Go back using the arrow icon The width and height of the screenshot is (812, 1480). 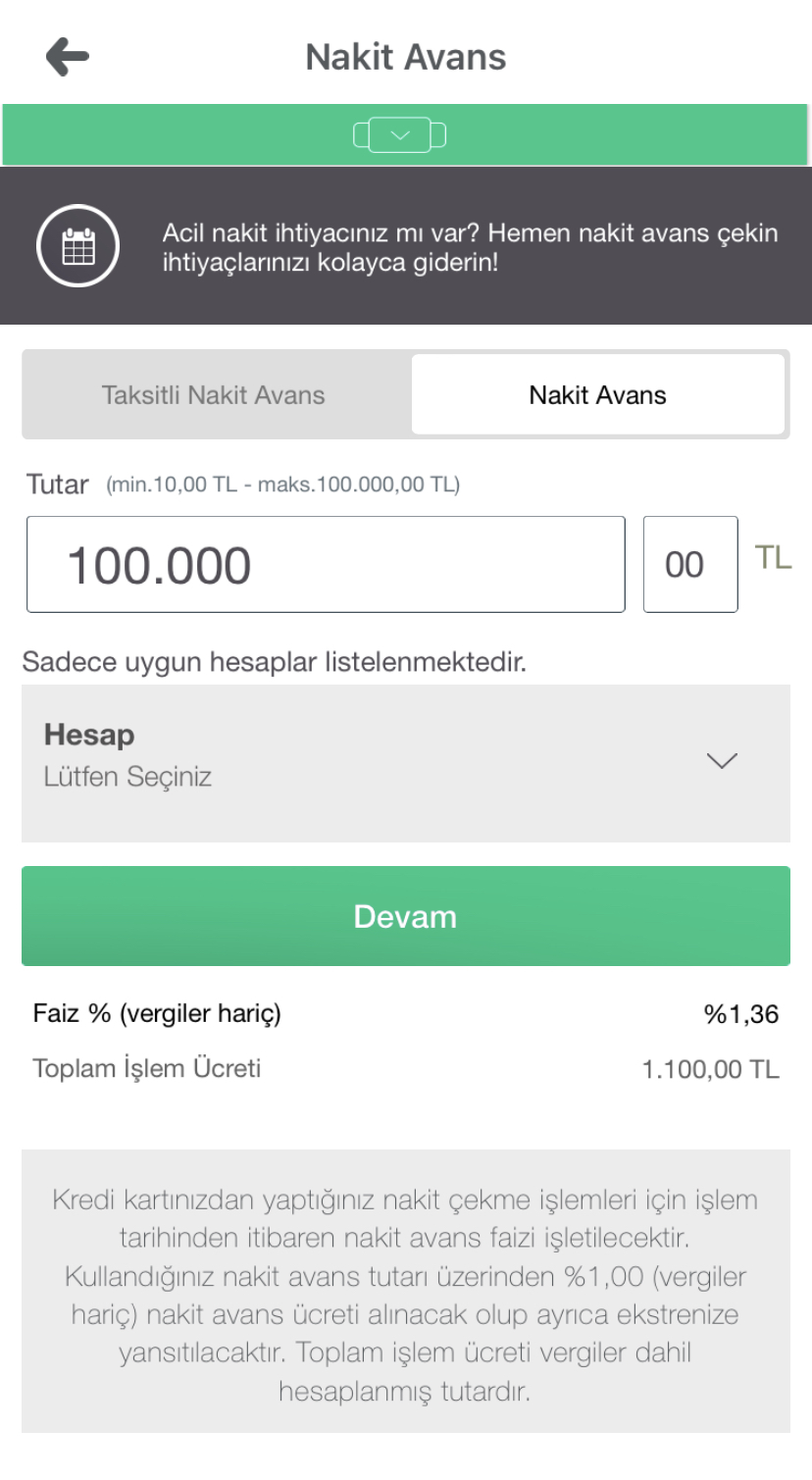point(68,57)
